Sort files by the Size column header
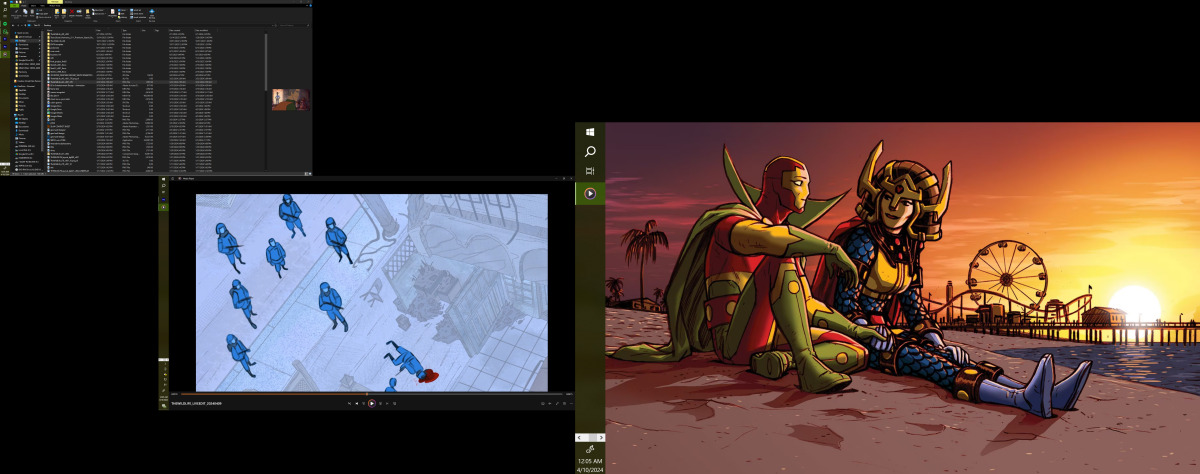Image resolution: width=1200 pixels, height=474 pixels. [143, 30]
